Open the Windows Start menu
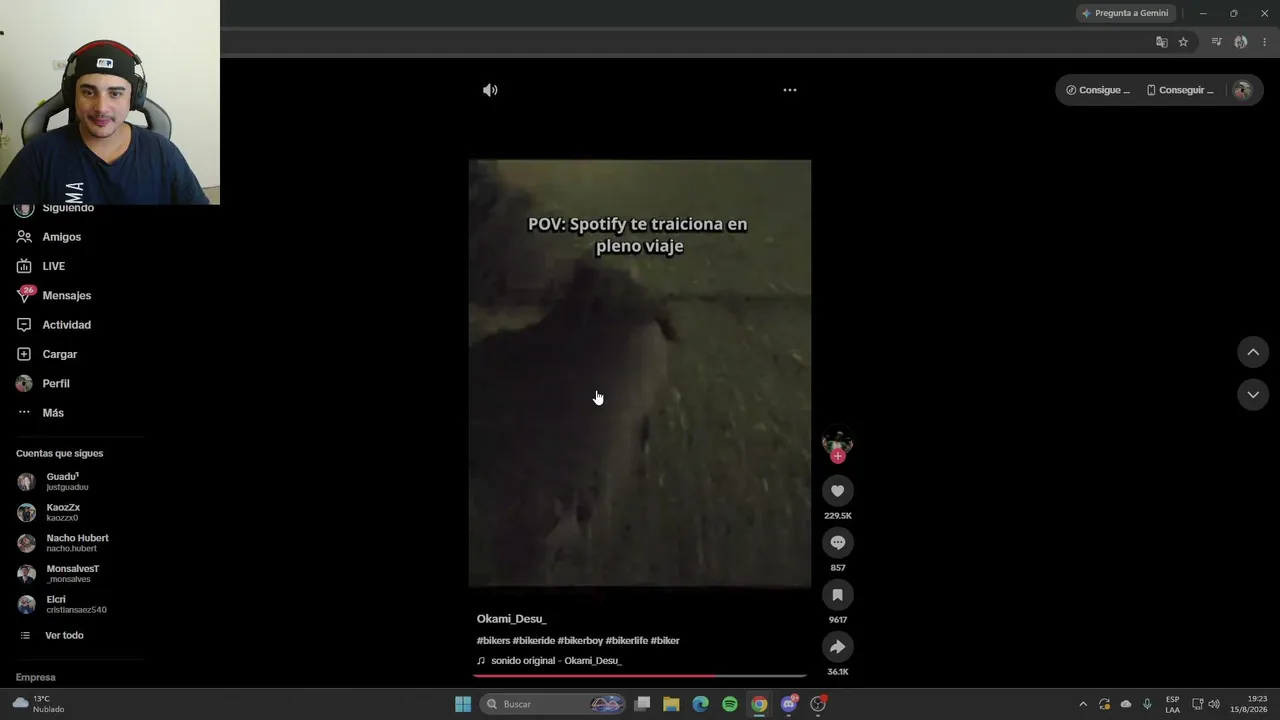 pyautogui.click(x=463, y=704)
